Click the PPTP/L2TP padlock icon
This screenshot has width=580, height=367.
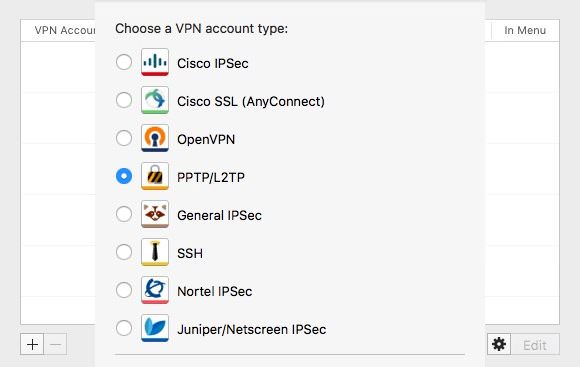click(155, 176)
